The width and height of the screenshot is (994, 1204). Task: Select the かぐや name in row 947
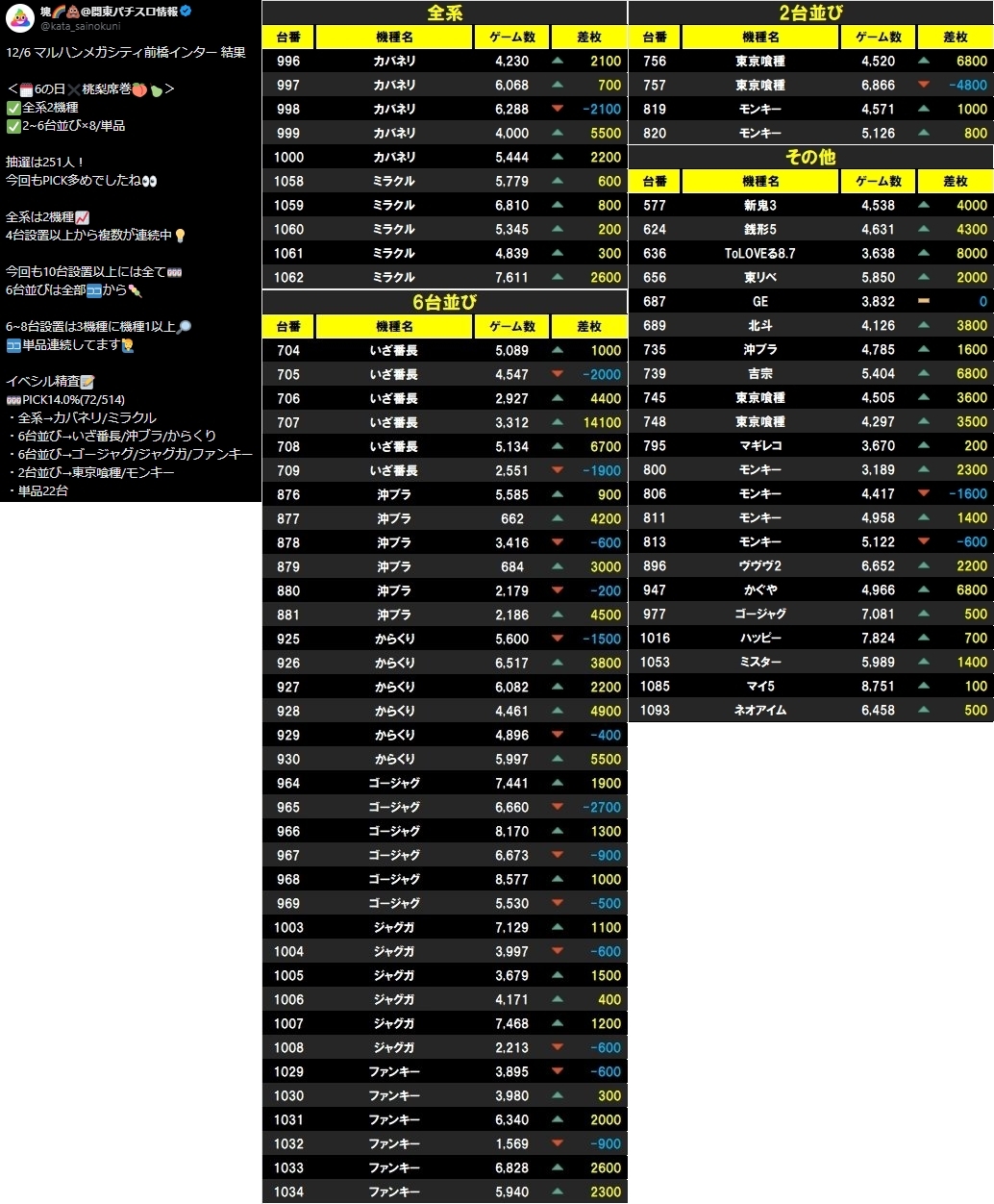pyautogui.click(x=760, y=589)
